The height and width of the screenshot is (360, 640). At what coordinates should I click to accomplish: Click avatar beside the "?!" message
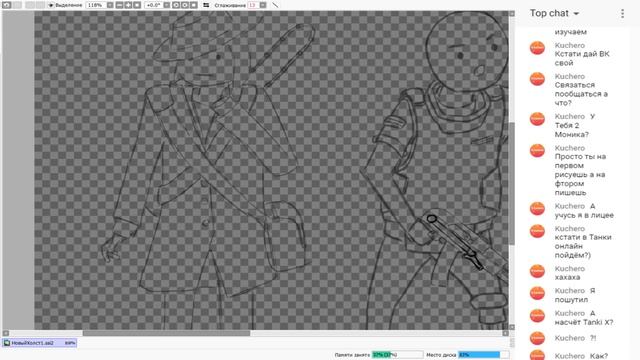(537, 338)
